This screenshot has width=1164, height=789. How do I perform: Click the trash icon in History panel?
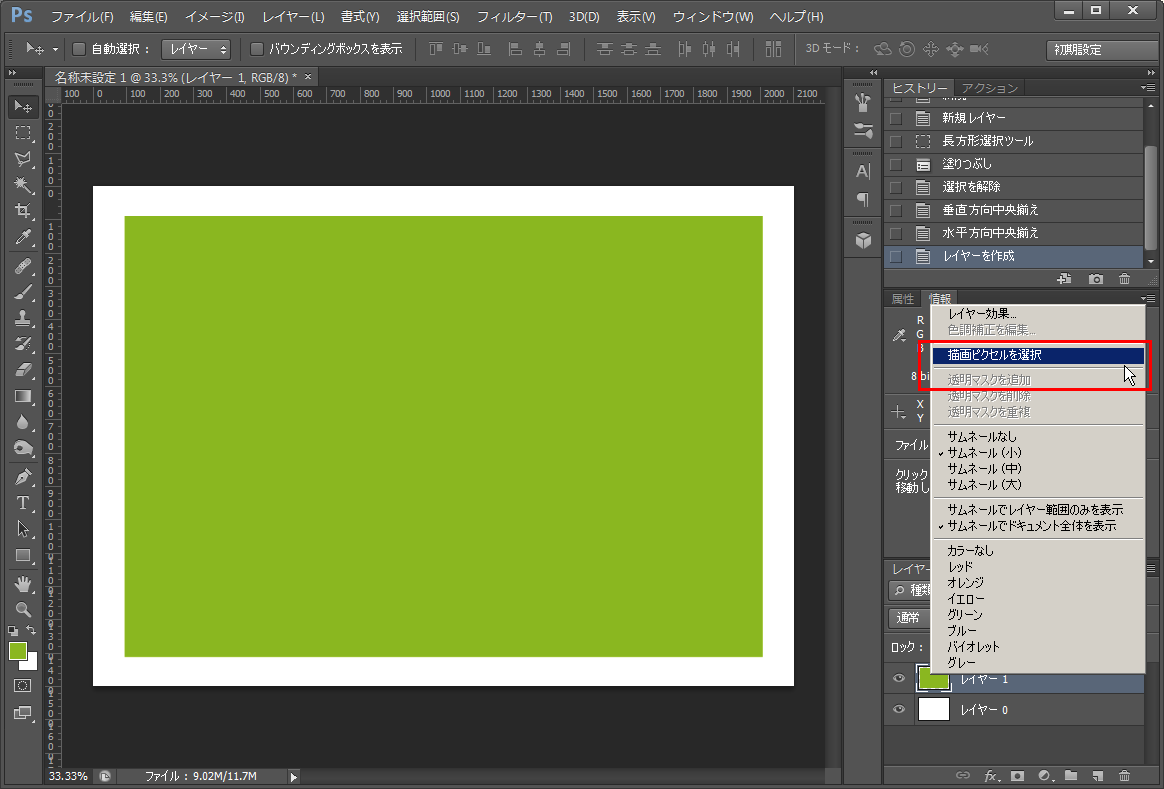click(x=1125, y=279)
